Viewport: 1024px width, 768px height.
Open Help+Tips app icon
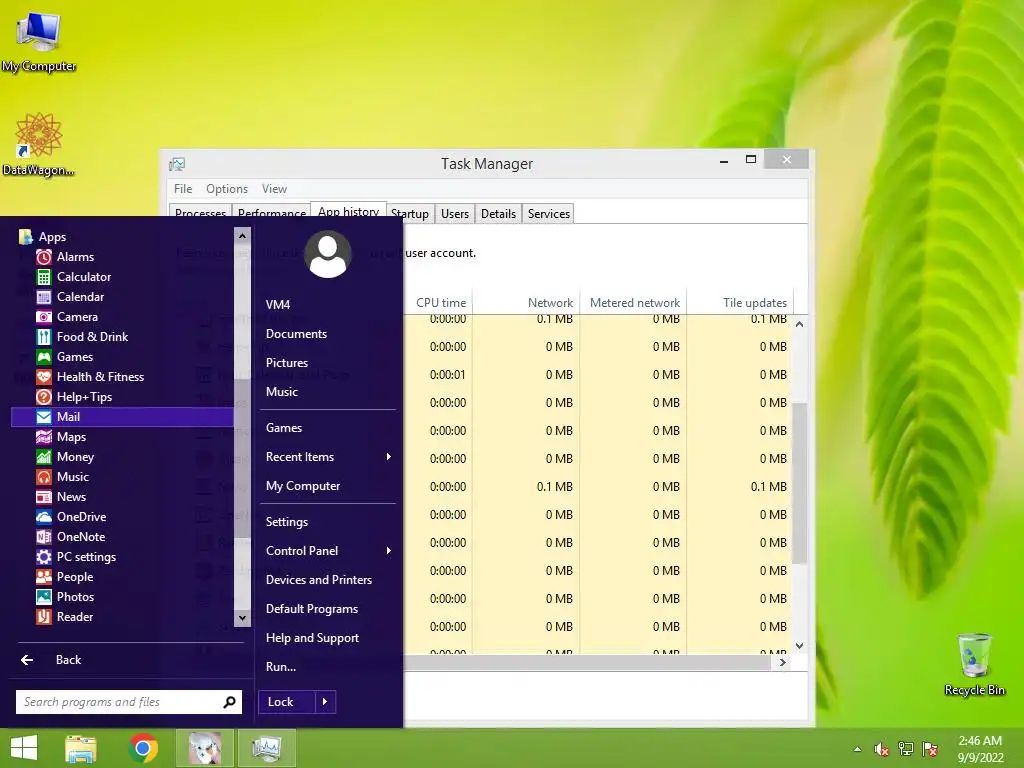click(44, 397)
